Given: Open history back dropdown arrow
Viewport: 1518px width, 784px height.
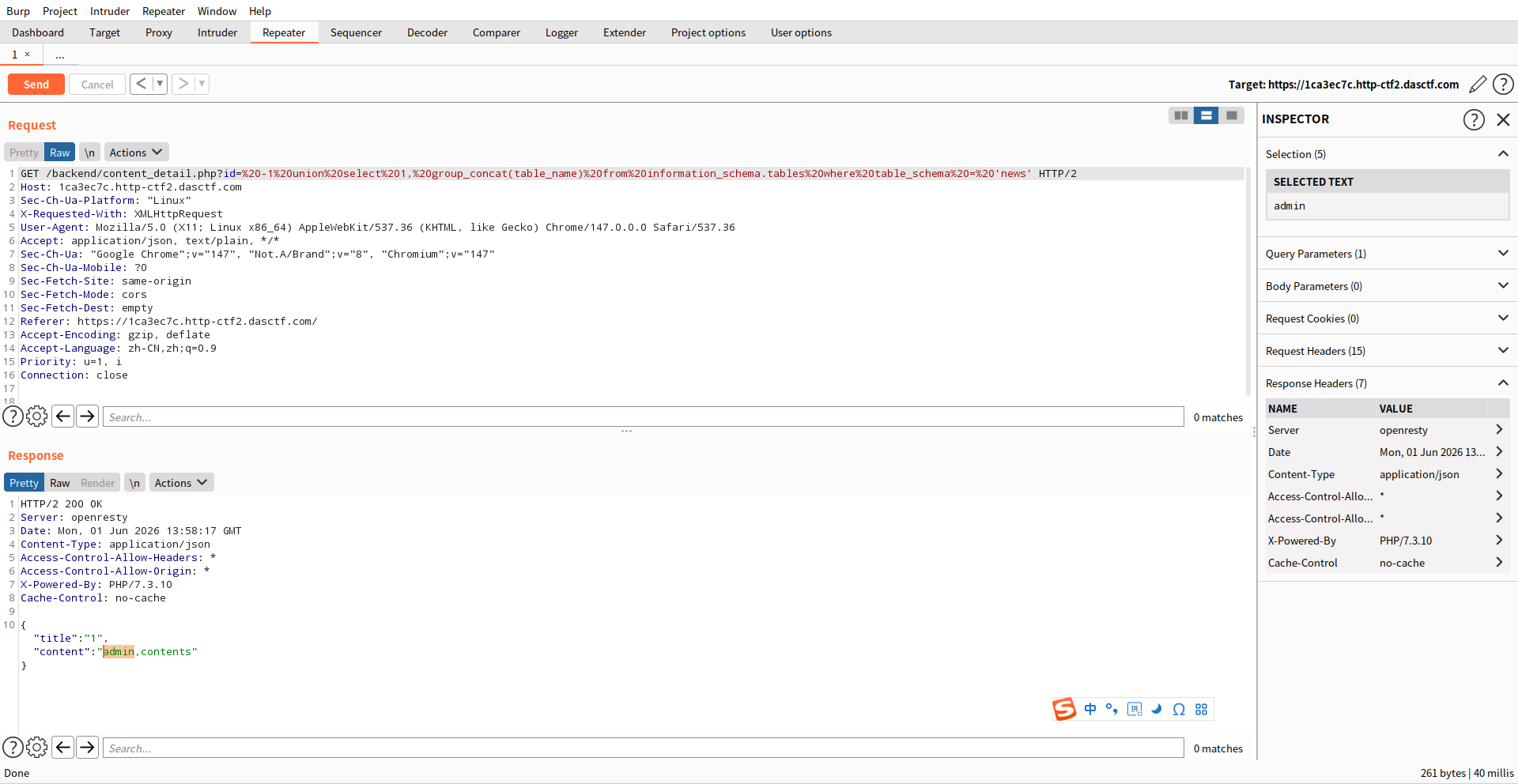Looking at the screenshot, I should point(160,84).
